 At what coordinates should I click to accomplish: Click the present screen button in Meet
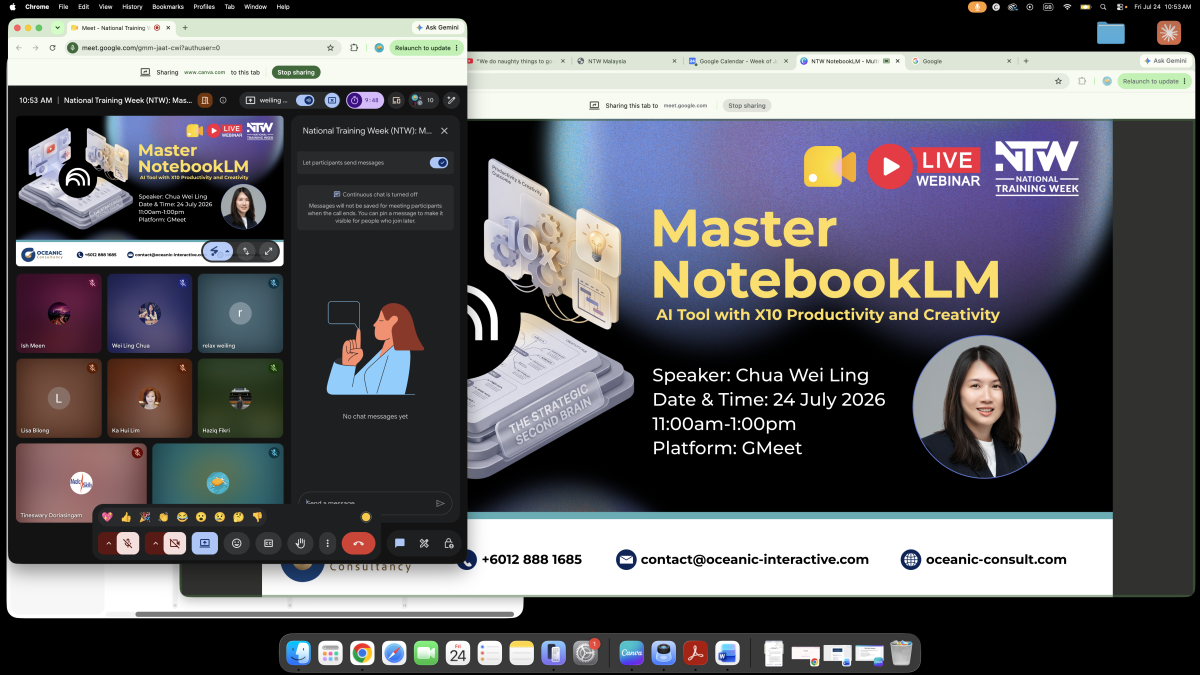coord(205,543)
